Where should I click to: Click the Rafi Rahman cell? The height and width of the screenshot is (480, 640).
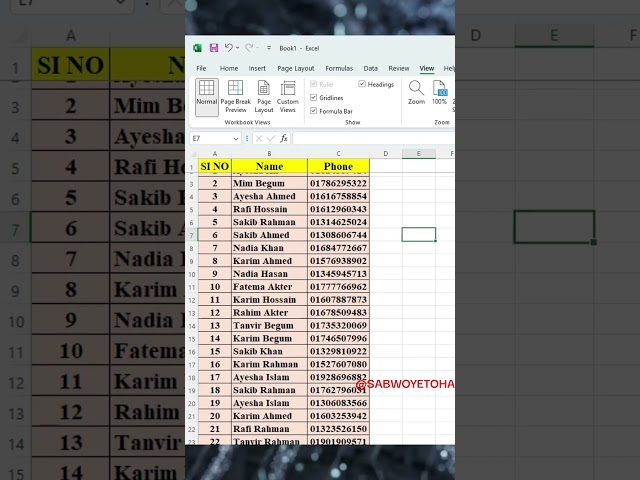[x=269, y=429]
